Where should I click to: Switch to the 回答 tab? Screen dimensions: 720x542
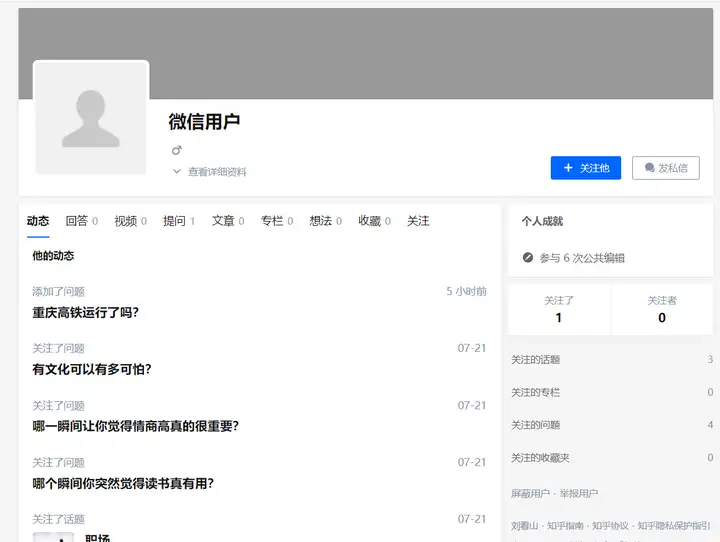81,221
